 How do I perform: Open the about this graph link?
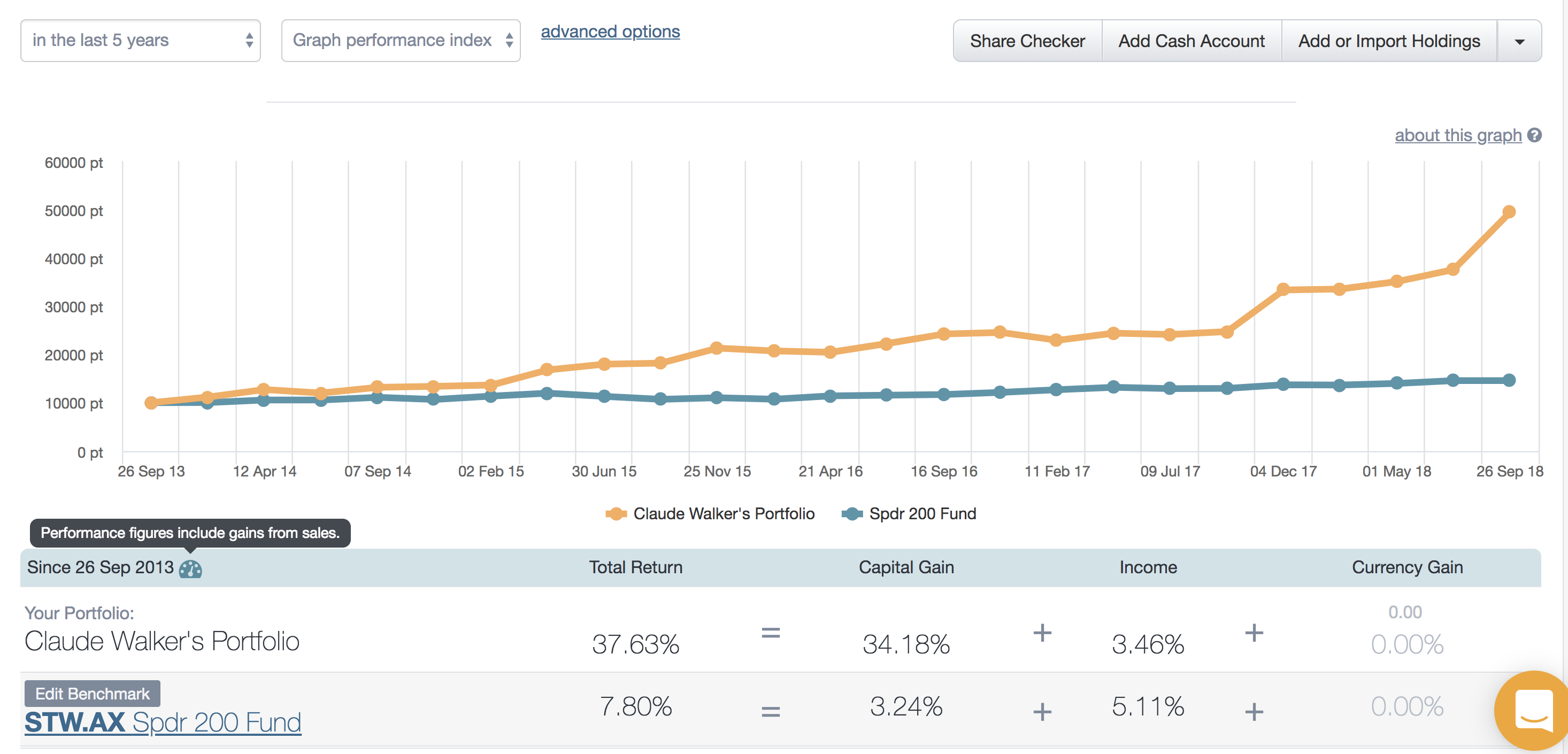pyautogui.click(x=1457, y=135)
